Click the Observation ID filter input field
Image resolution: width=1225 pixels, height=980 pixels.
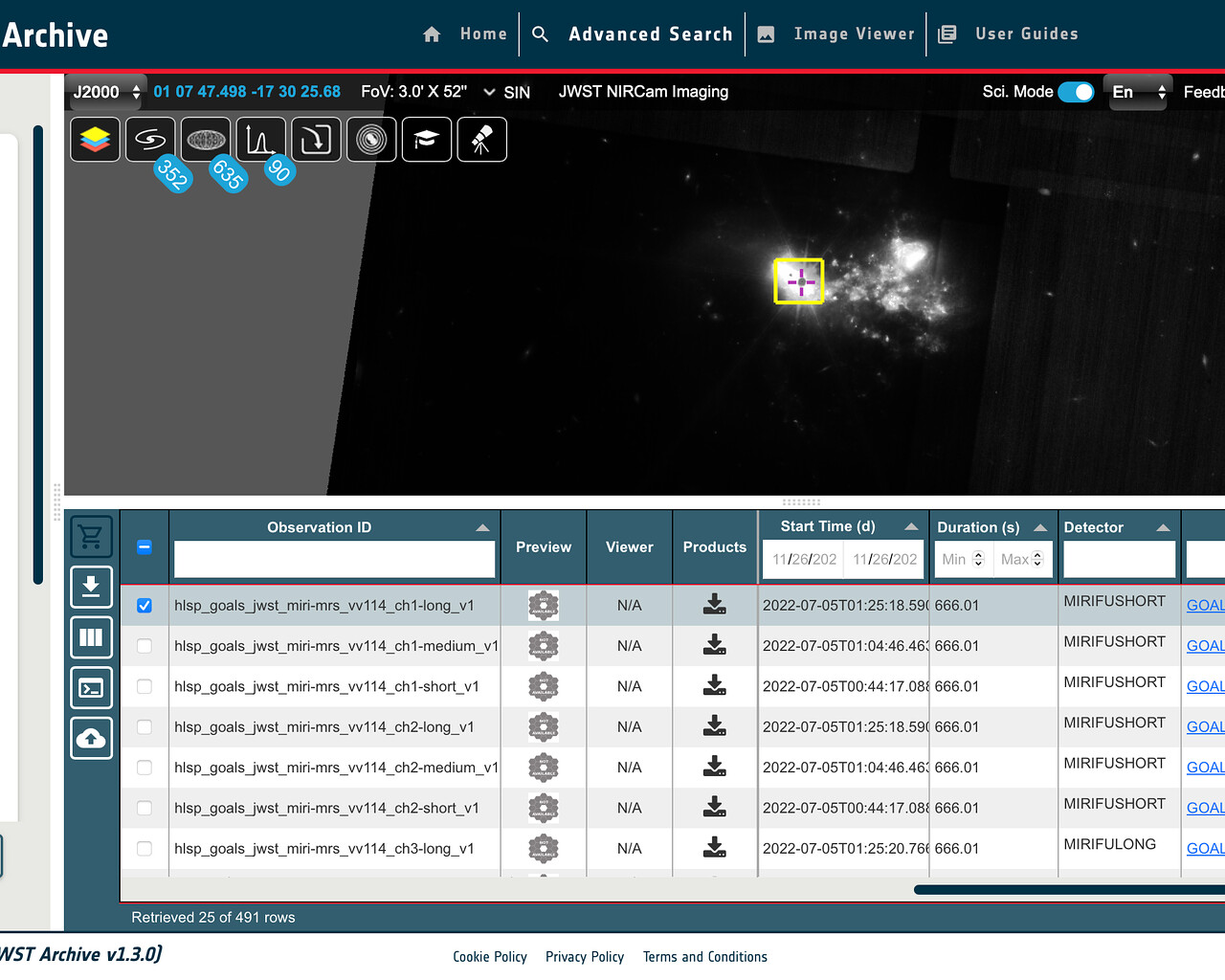(x=334, y=559)
